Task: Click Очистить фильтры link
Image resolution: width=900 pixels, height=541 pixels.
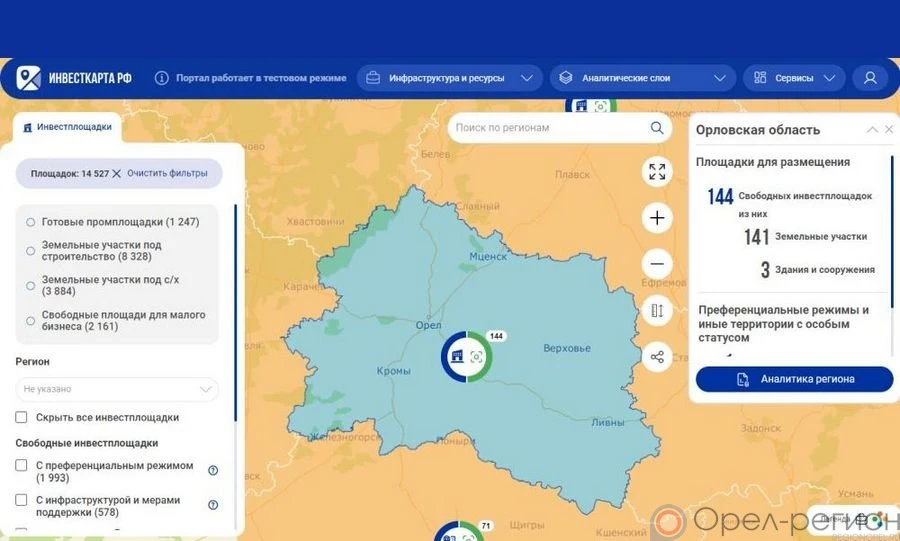Action: [167, 173]
